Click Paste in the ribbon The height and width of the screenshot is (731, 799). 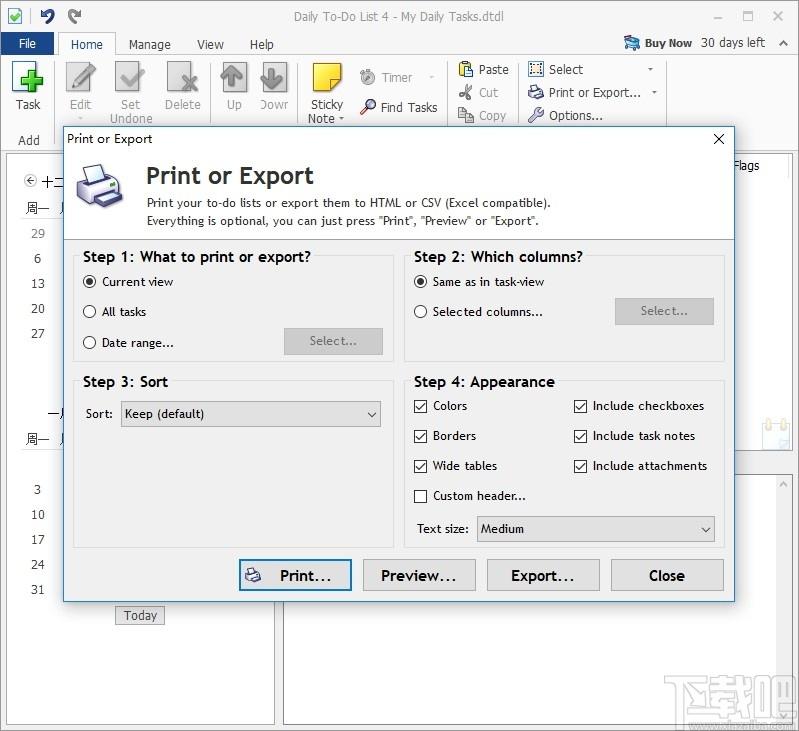click(484, 69)
